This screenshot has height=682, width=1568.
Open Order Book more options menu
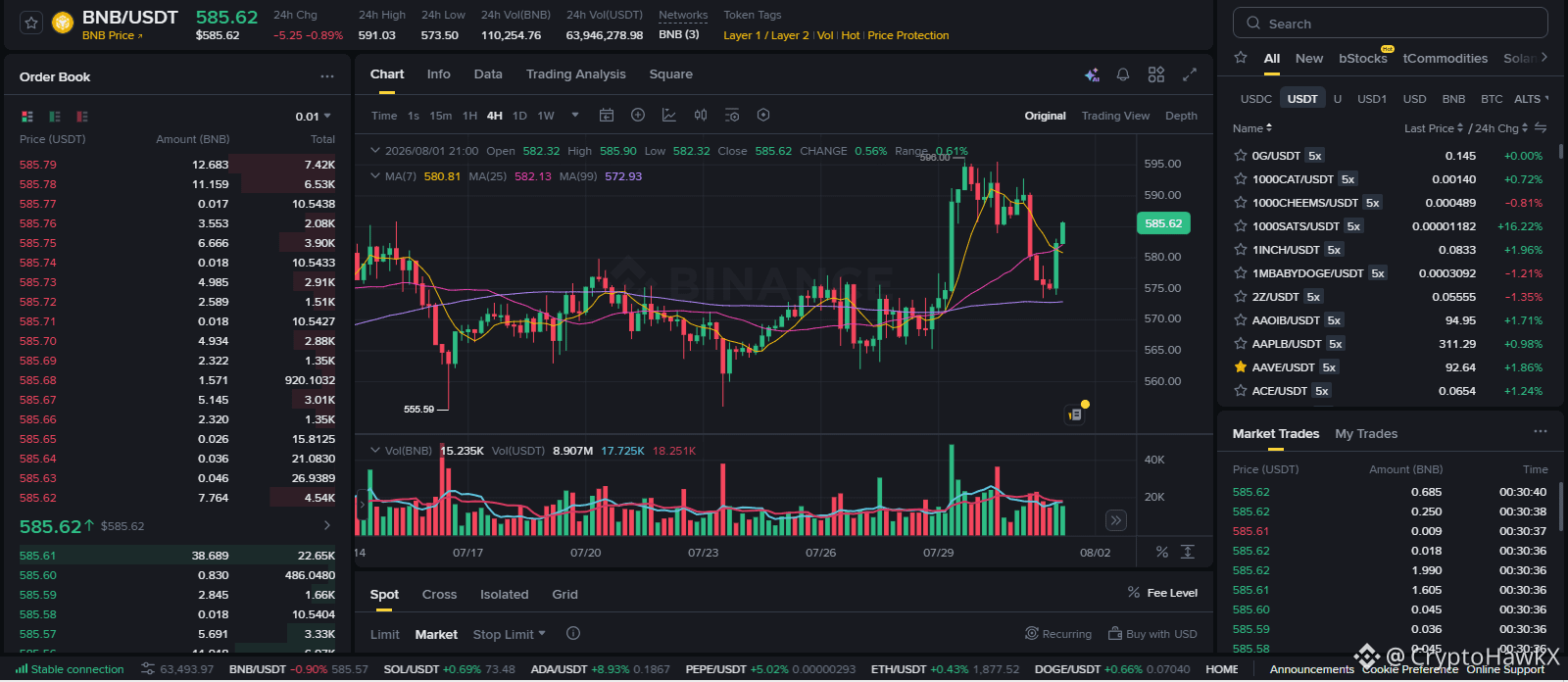pyautogui.click(x=327, y=76)
